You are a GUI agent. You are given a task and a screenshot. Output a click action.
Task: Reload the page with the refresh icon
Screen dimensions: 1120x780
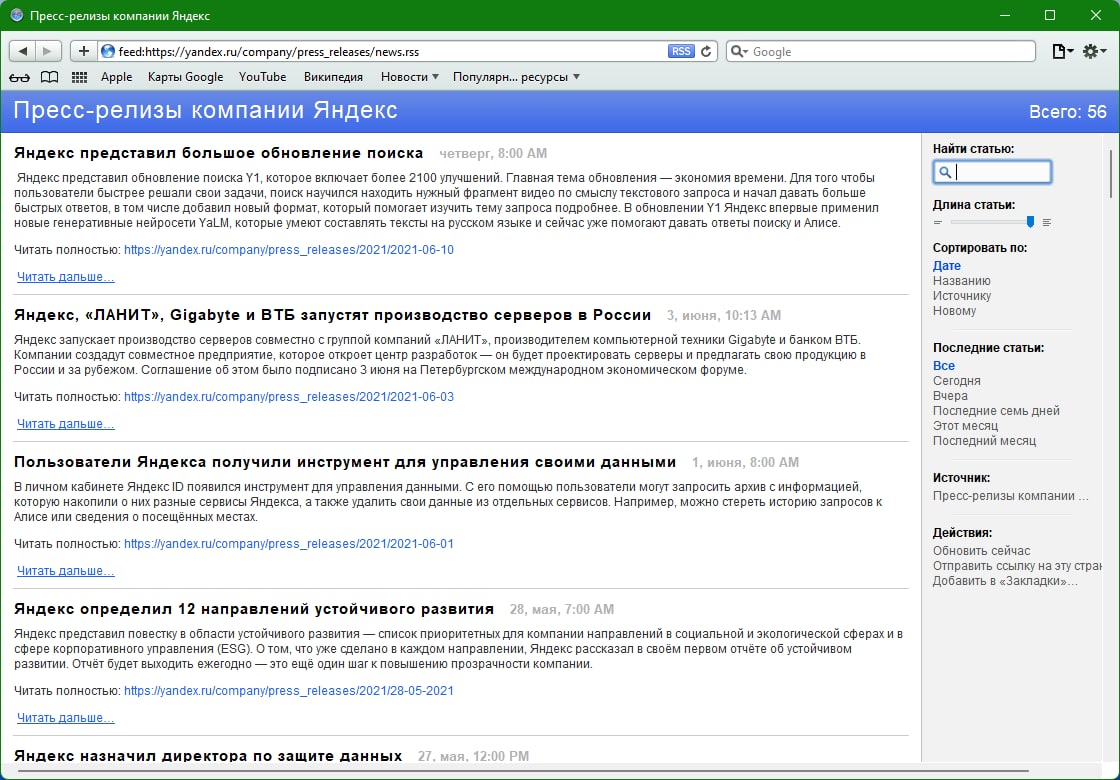coord(706,51)
